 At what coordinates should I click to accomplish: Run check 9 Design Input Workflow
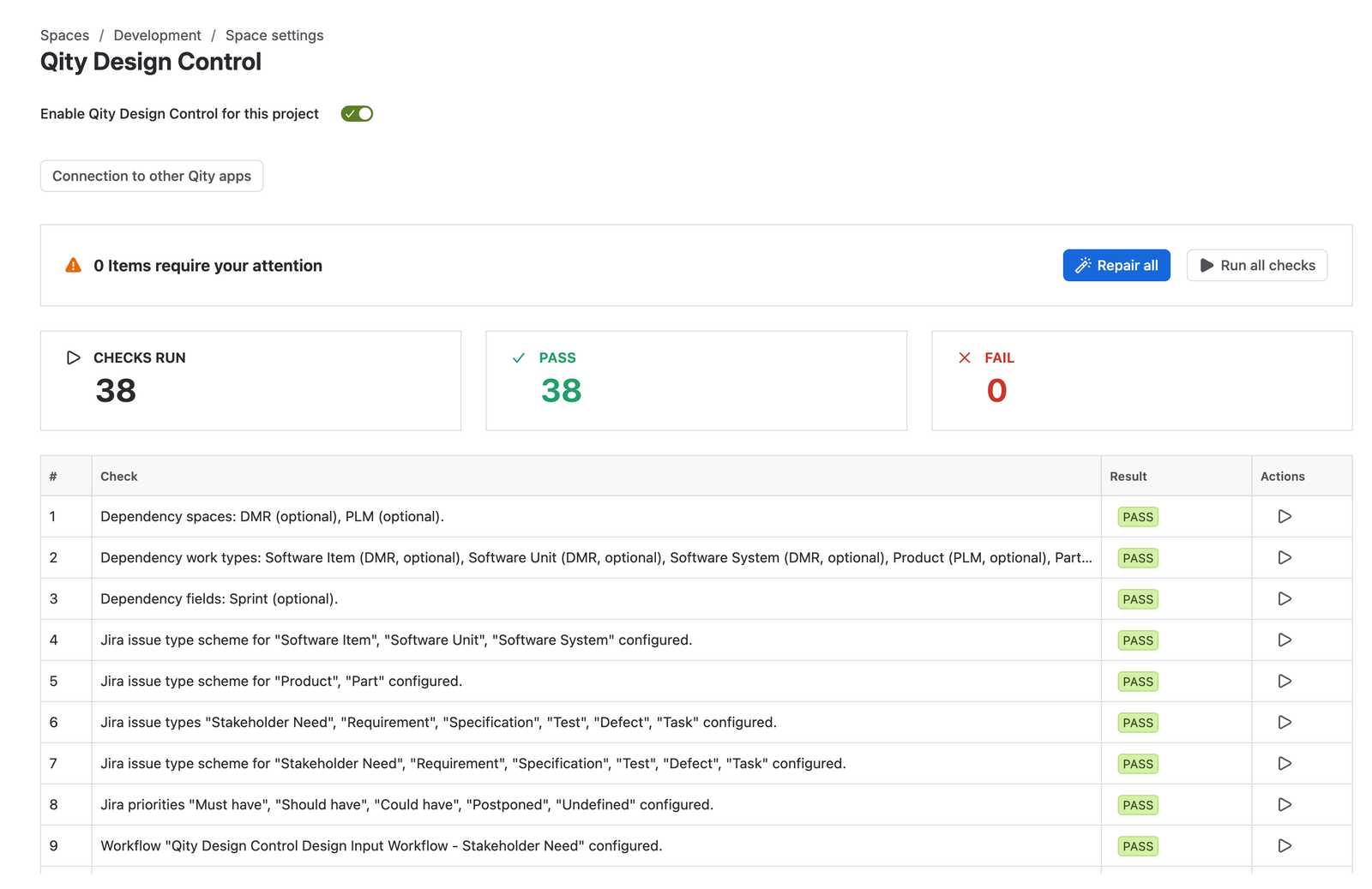point(1285,845)
